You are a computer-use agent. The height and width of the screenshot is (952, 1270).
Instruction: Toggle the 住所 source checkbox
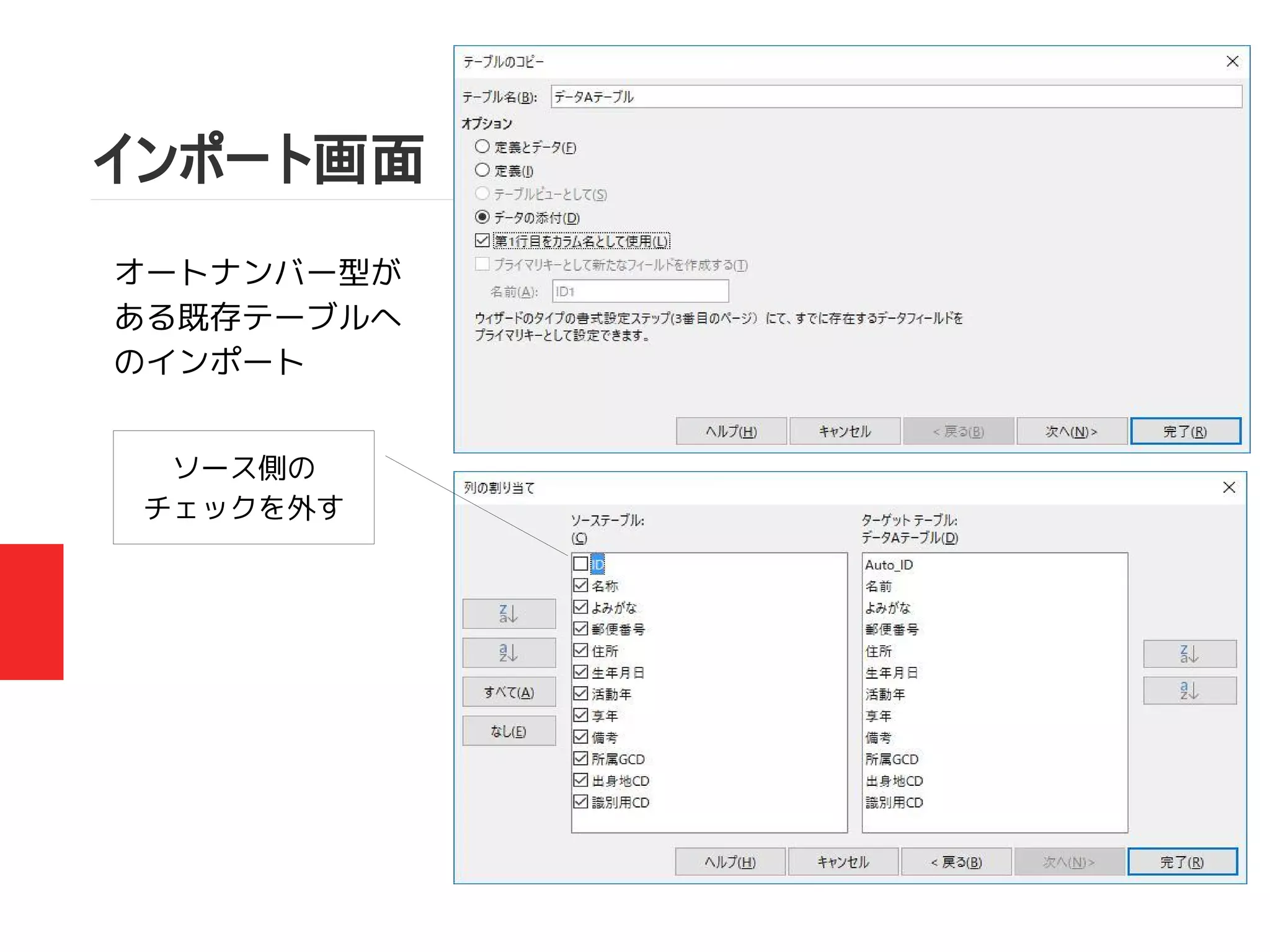pos(580,650)
